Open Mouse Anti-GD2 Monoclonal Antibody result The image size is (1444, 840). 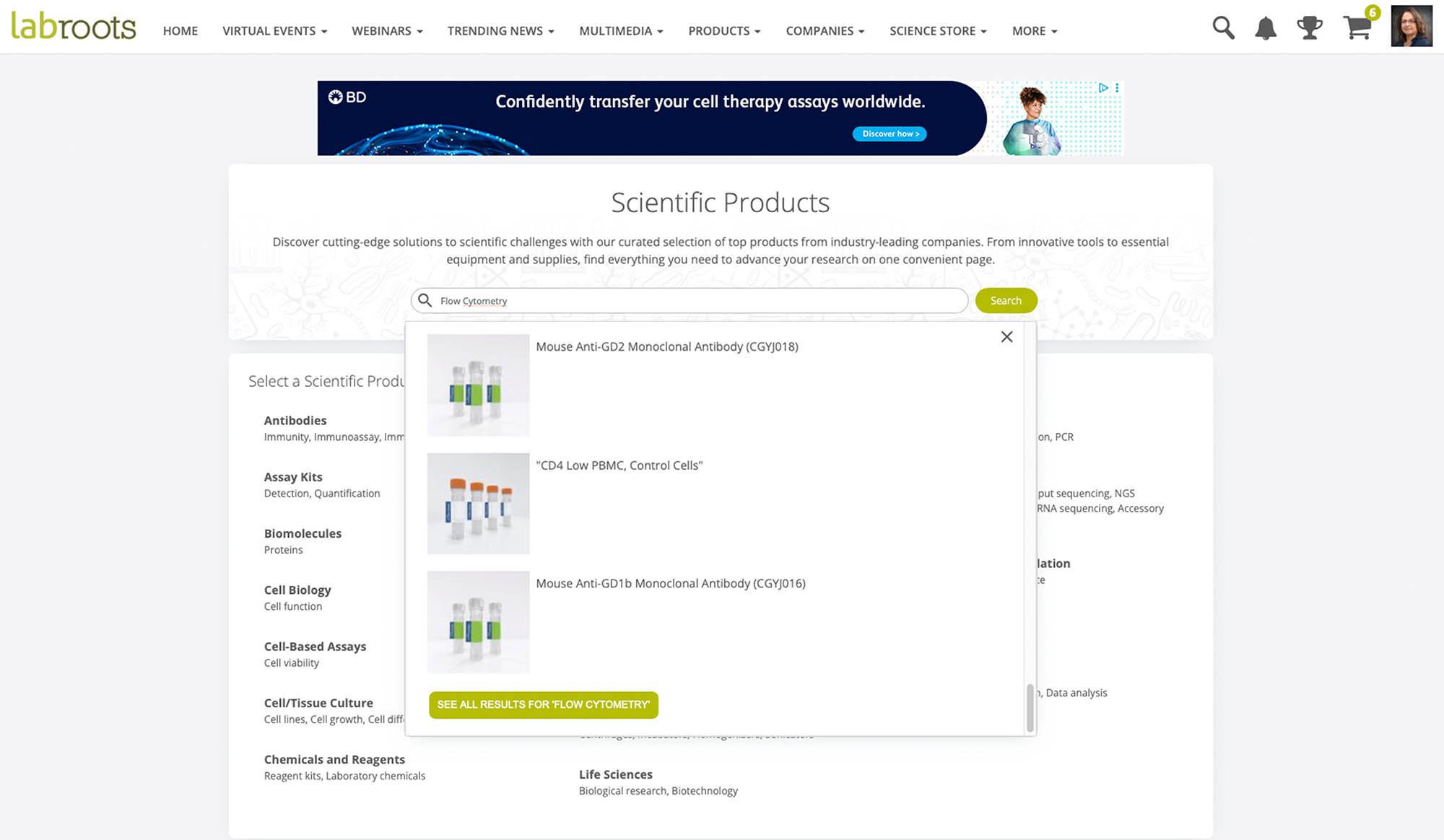click(x=666, y=347)
